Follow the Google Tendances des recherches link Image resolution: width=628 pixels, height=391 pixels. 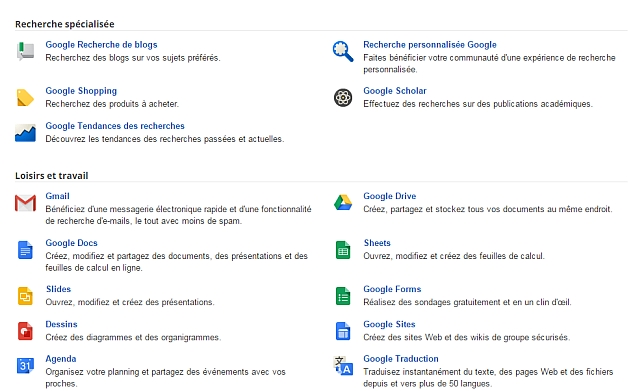115,126
